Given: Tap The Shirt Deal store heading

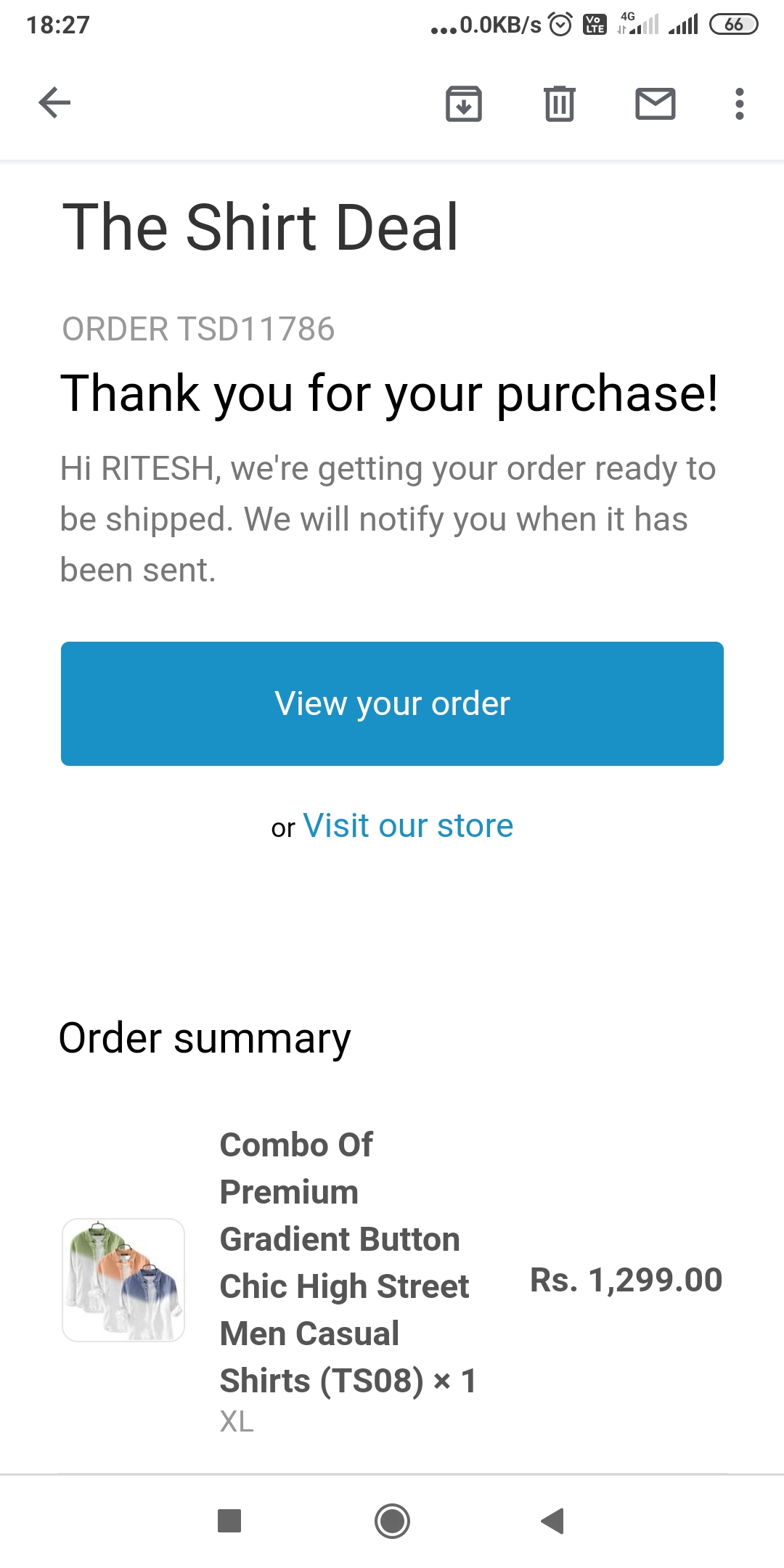Looking at the screenshot, I should click(261, 227).
